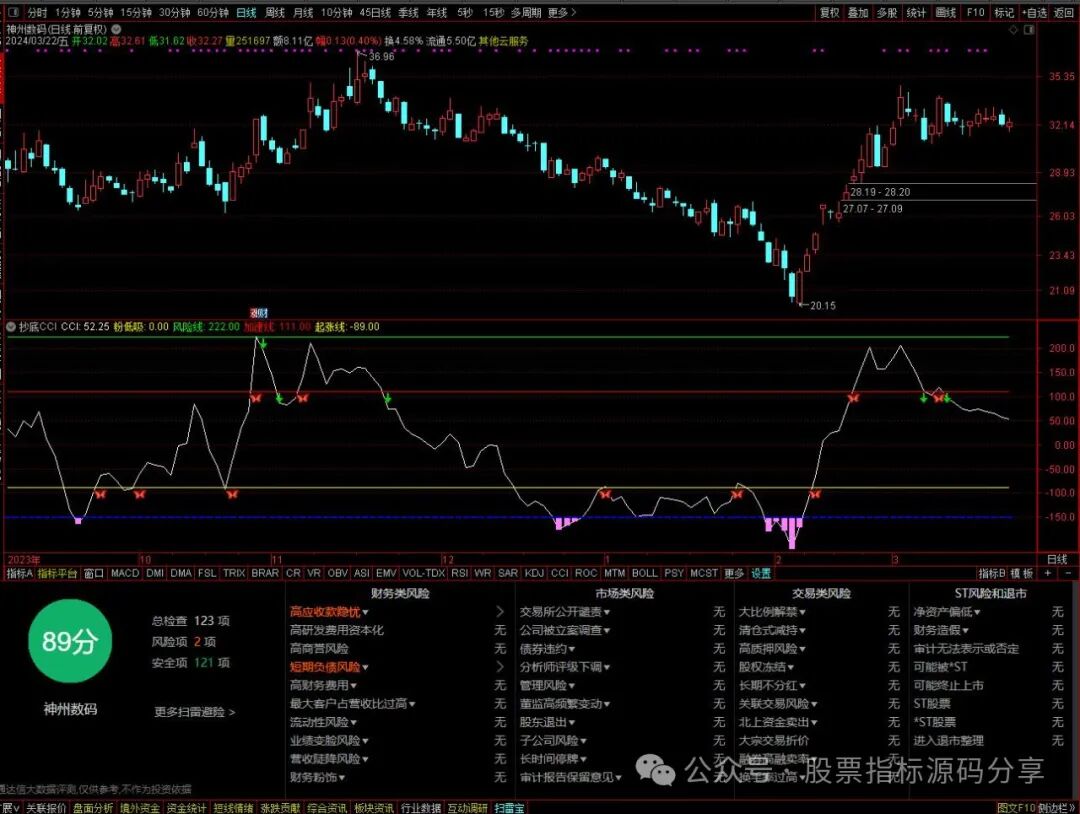The width and height of the screenshot is (1080, 814).
Task: Select the 月线 monthly period
Action: 303,12
